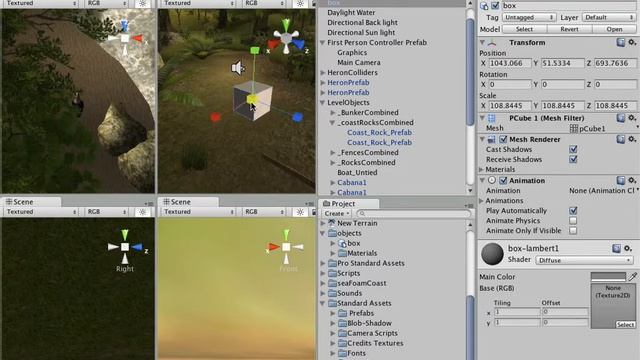Viewport: 640px width, 360px height.
Task: Click blue Z cone on perspective view gizmo
Action: coord(299,44)
